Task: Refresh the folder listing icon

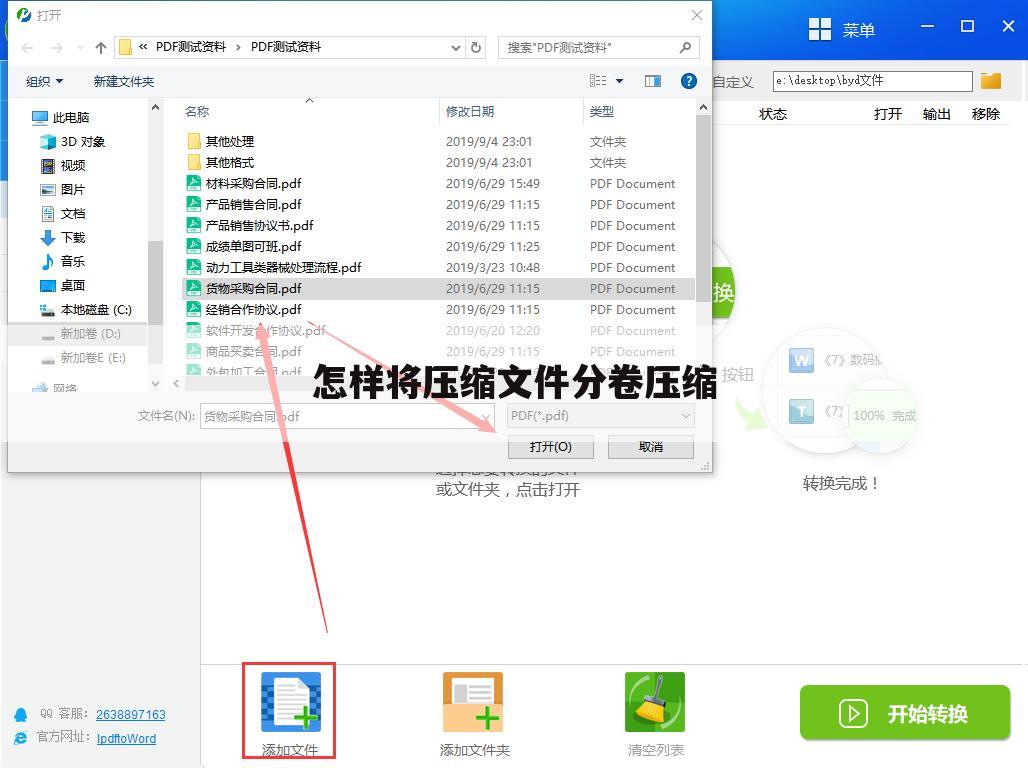Action: tap(476, 47)
